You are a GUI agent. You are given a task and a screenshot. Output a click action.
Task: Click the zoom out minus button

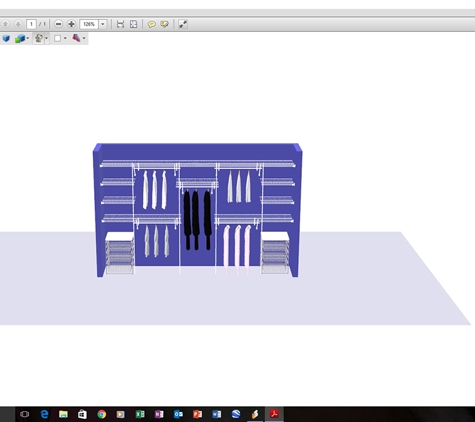tap(58, 24)
